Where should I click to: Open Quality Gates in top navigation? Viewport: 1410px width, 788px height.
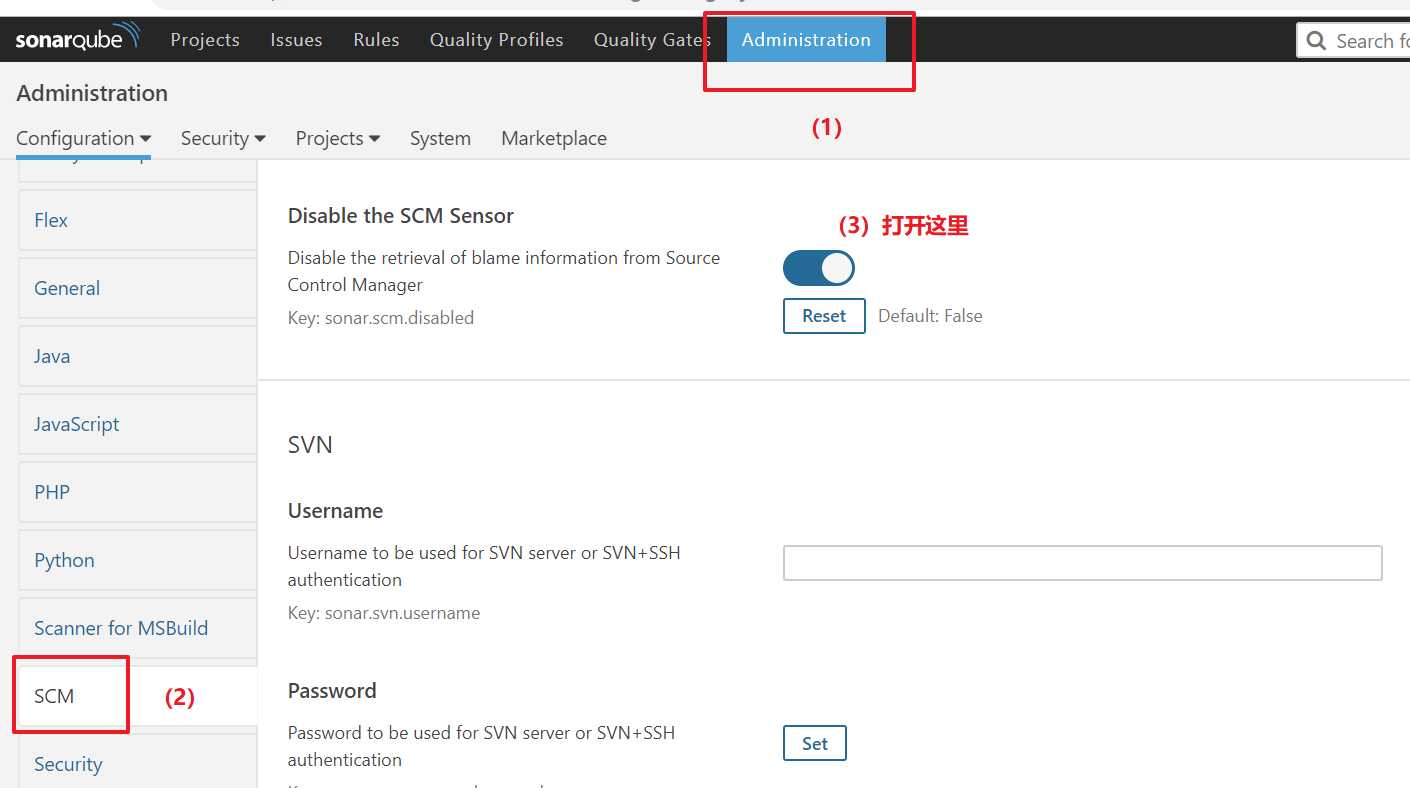coord(652,40)
